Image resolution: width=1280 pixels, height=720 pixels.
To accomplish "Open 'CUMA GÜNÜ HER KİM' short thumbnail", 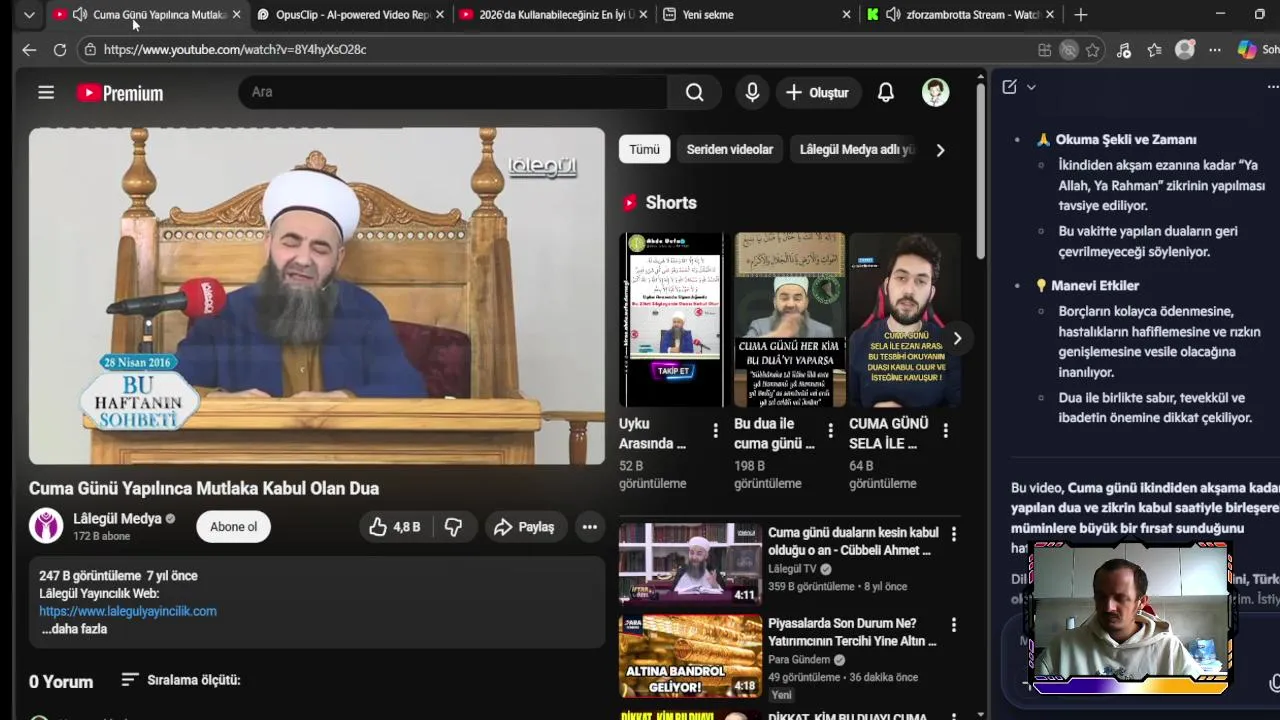I will [x=789, y=320].
